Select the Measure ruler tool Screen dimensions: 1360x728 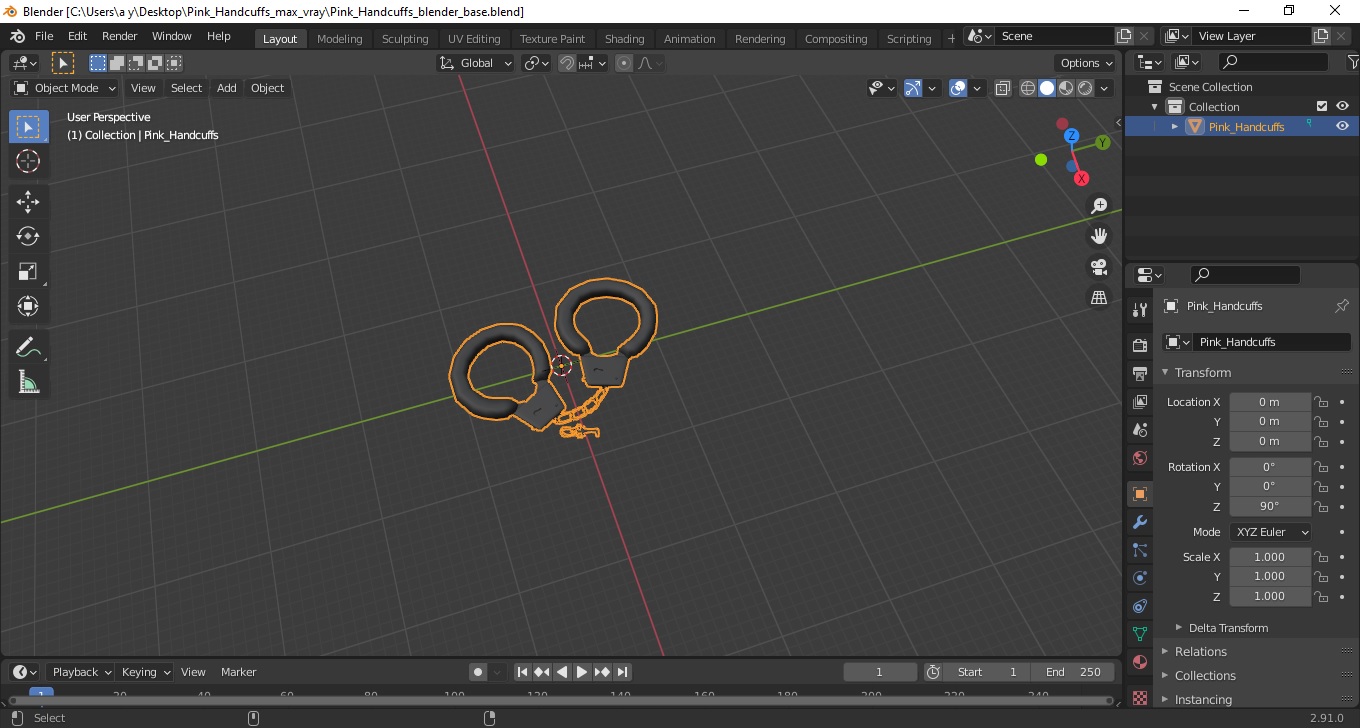tap(28, 382)
